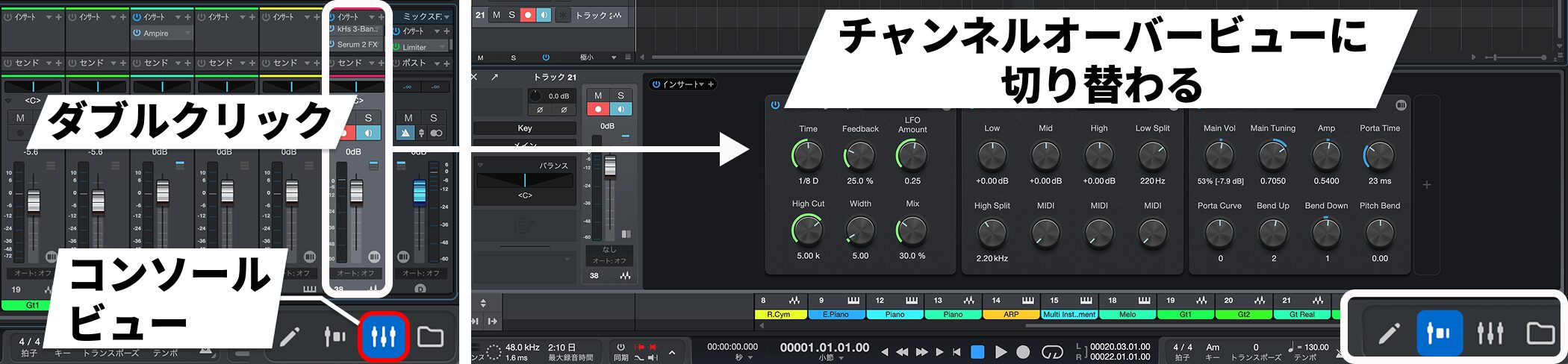1568x364 pixels.
Task: Toggle the delay effect power button
Action: [775, 105]
